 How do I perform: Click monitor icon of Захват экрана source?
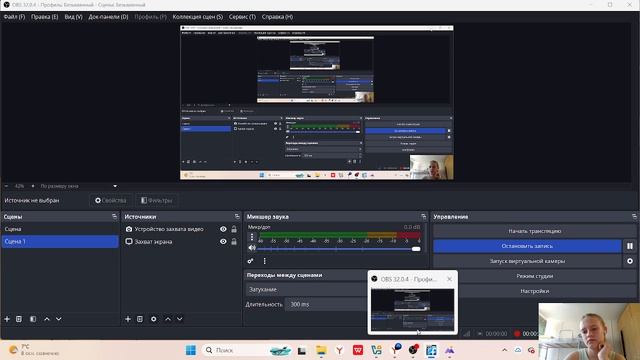tap(129, 242)
